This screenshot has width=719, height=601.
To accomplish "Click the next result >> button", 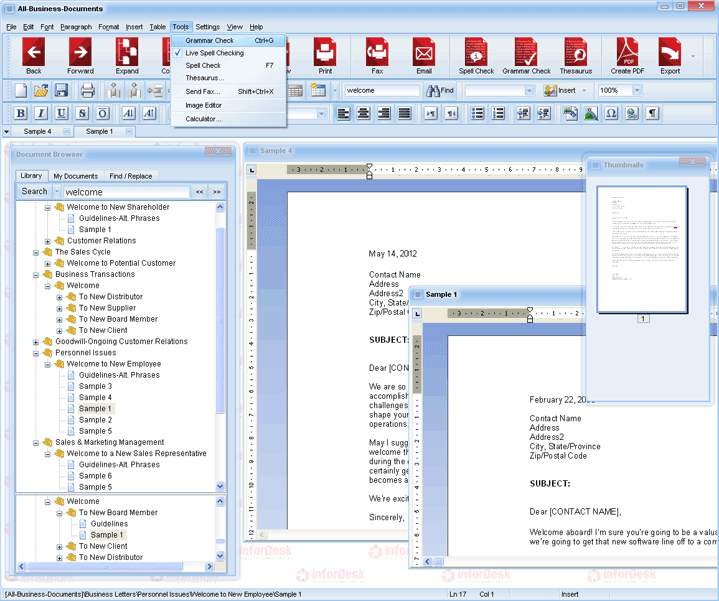I will pyautogui.click(x=217, y=192).
